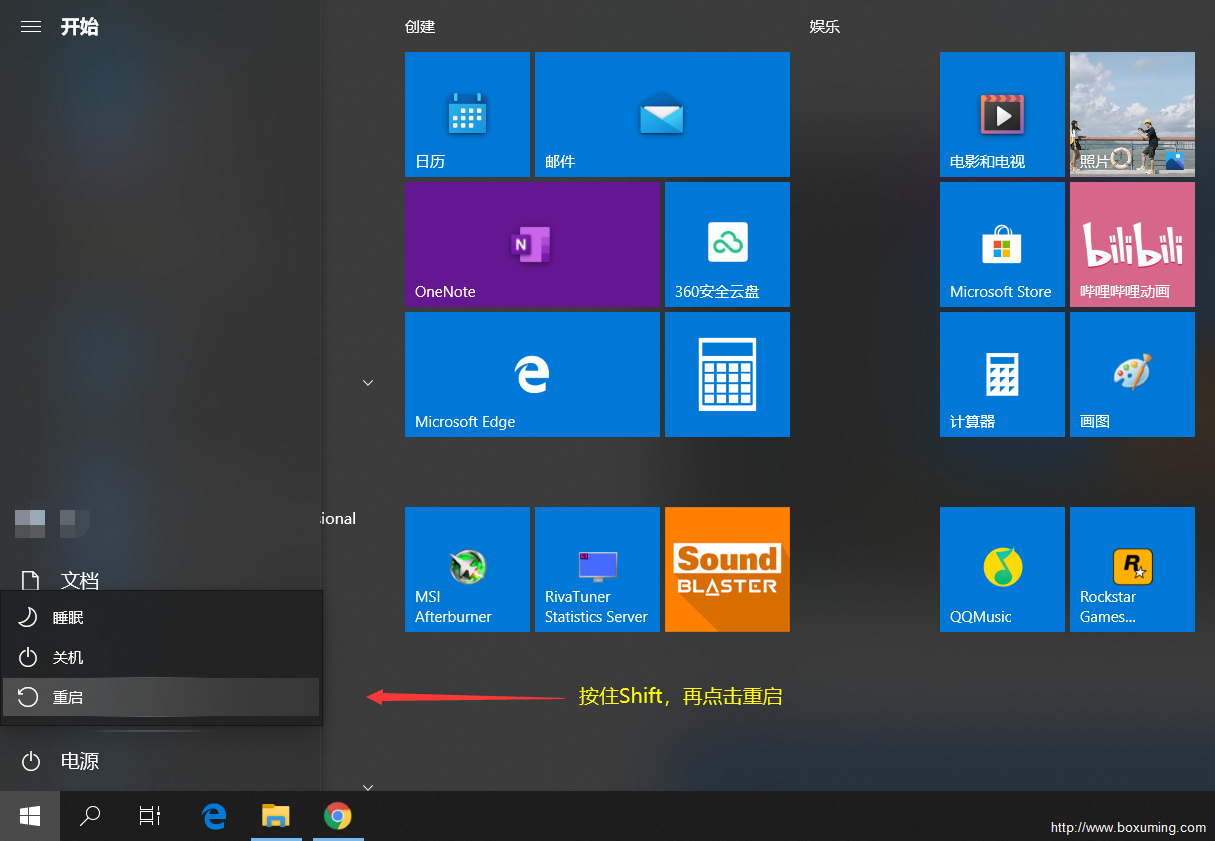Open the 邮件 mail tile

[662, 114]
